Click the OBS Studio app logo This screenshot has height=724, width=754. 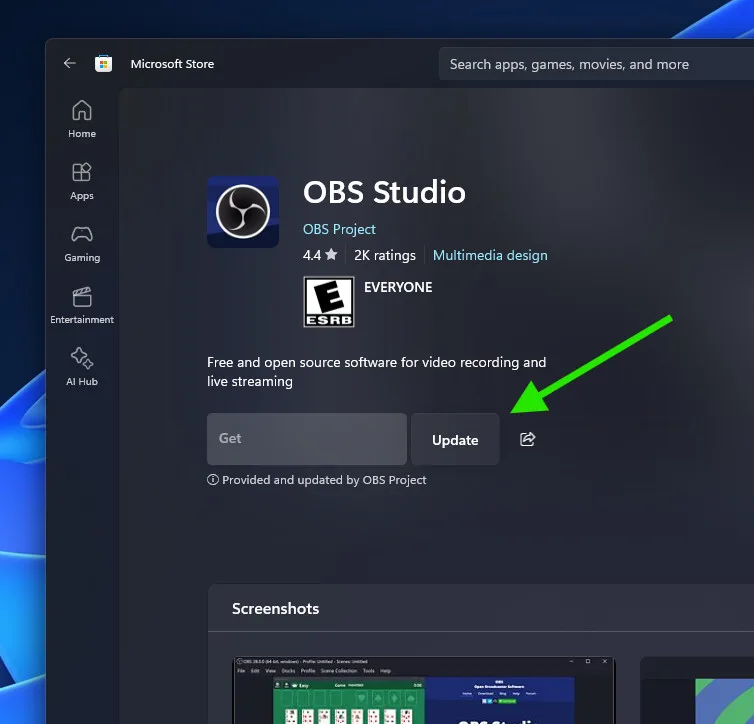pos(243,212)
